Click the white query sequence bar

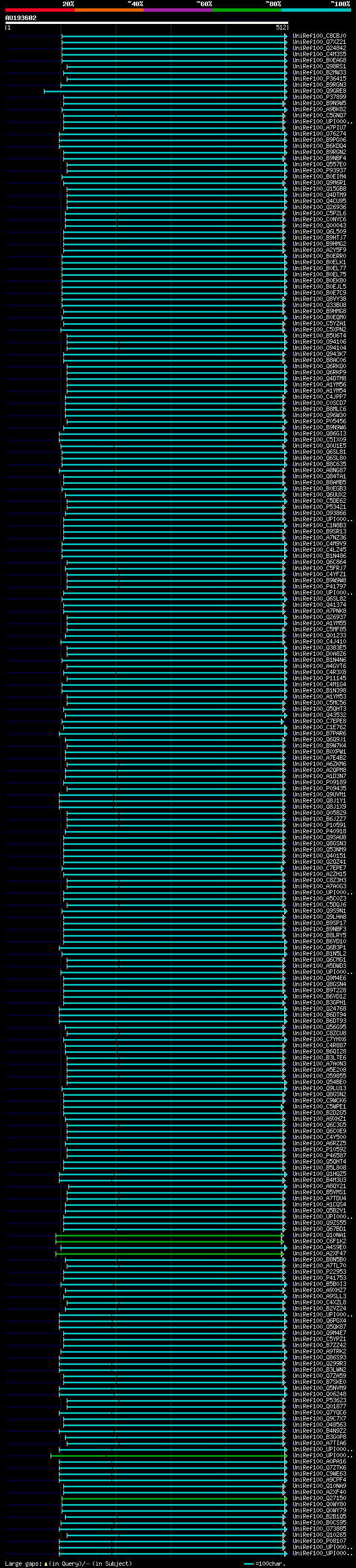pos(146,23)
